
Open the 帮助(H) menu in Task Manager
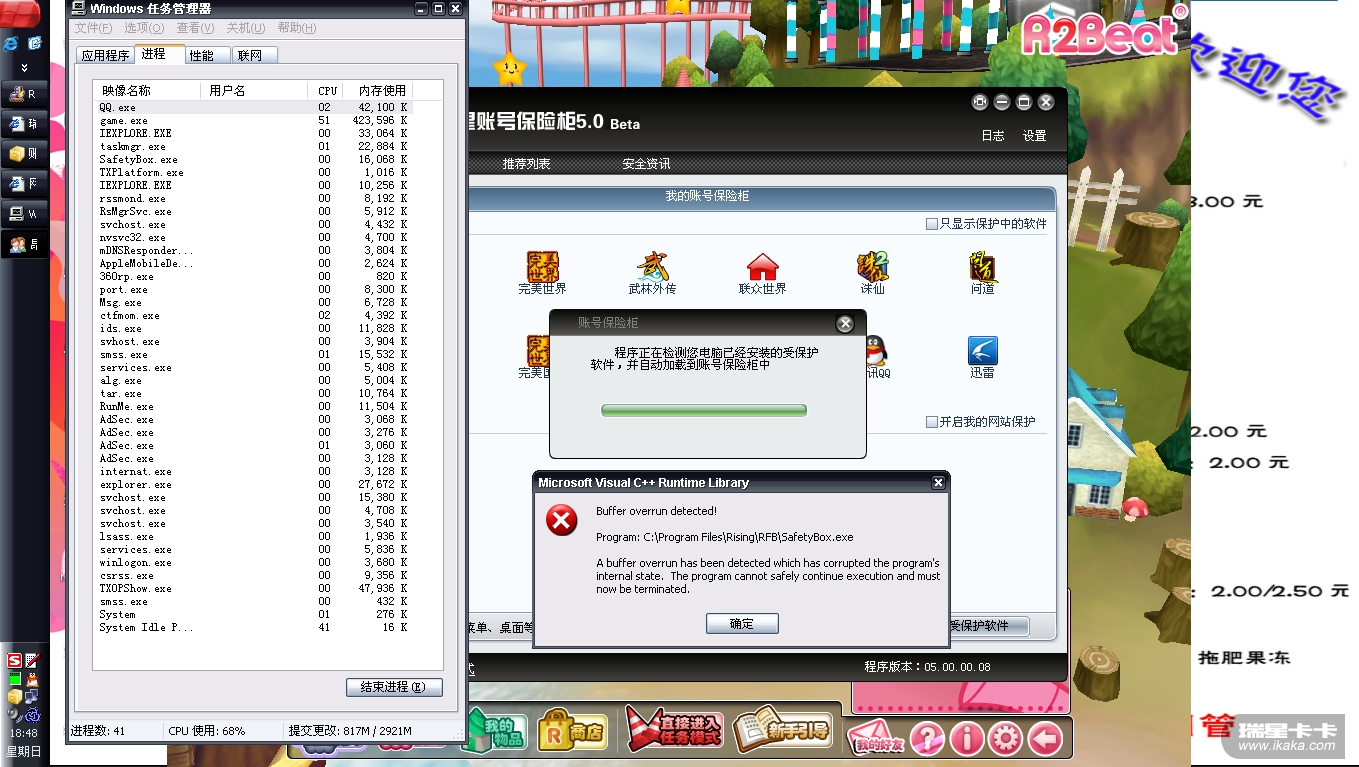pyautogui.click(x=298, y=28)
